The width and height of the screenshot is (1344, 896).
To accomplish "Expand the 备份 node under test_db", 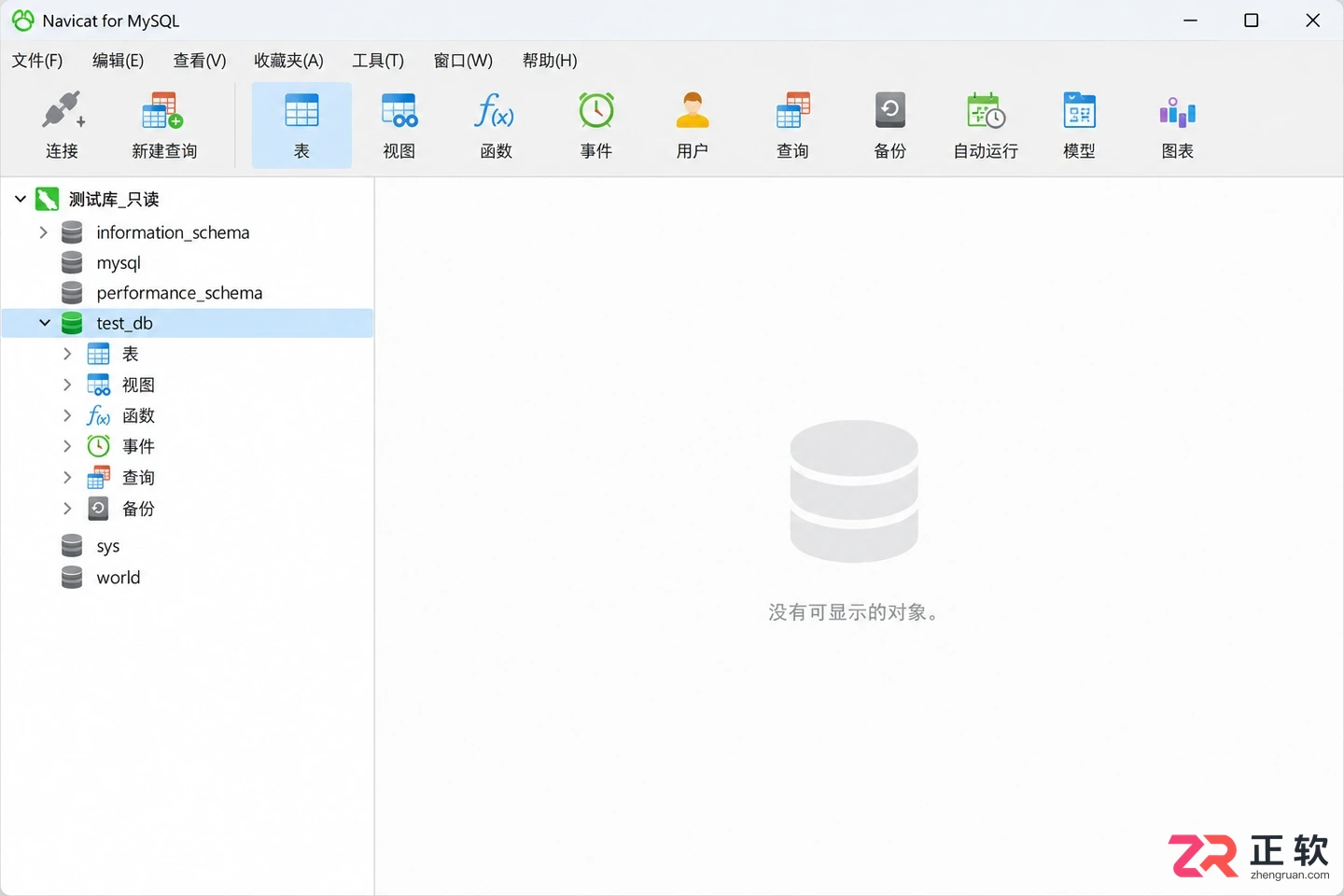I will (67, 509).
